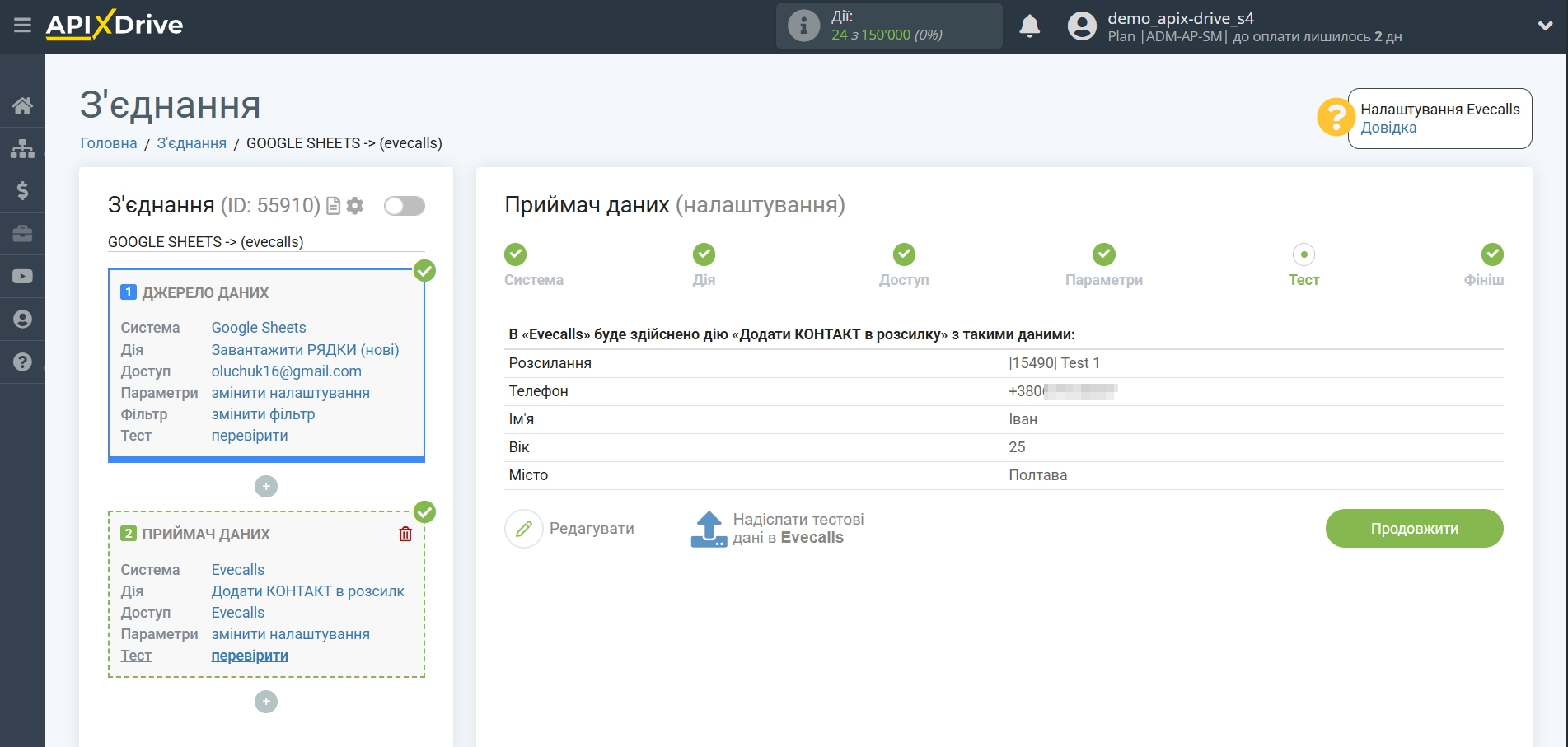Add a step between source and receiver
1568x747 pixels.
click(x=265, y=487)
